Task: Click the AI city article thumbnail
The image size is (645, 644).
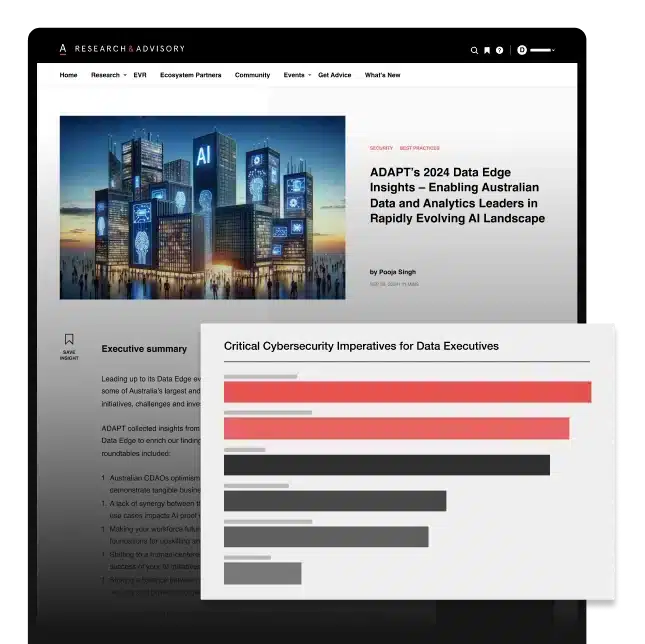Action: [202, 208]
